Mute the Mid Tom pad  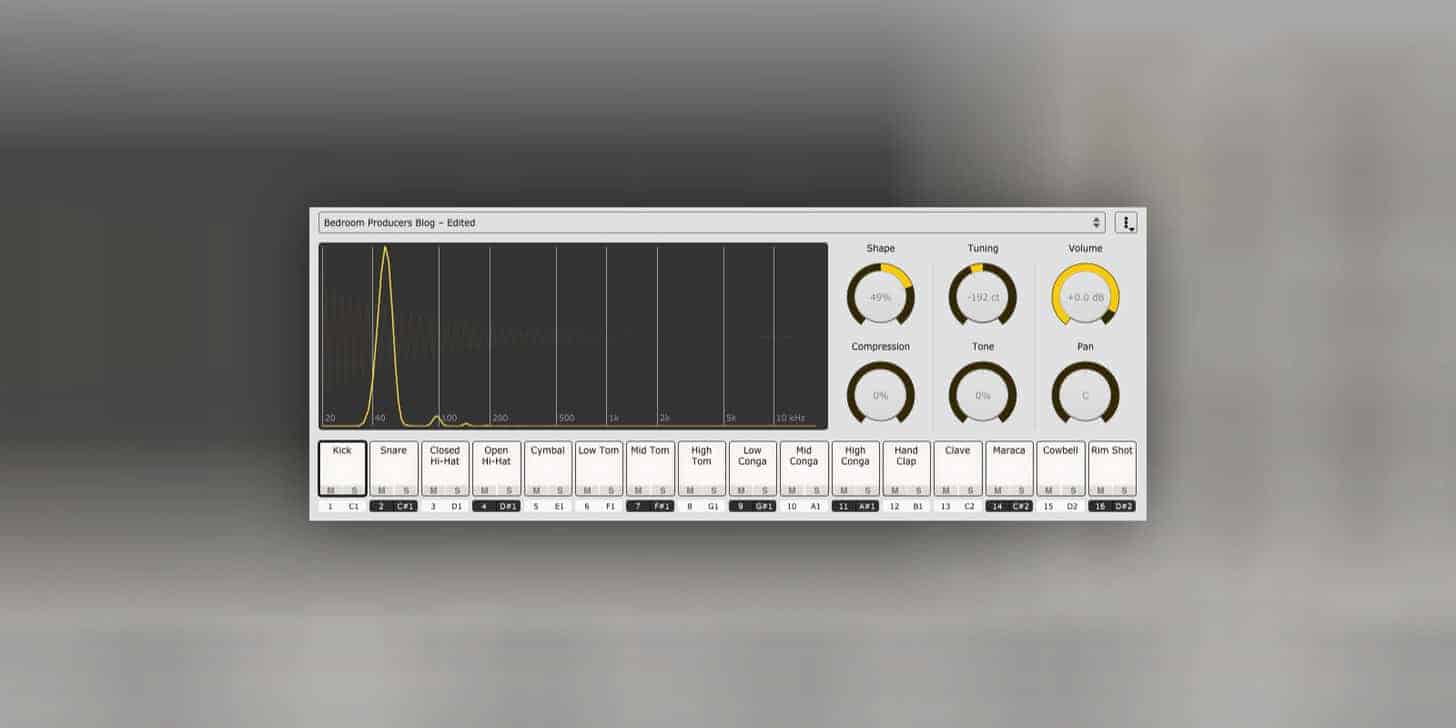pos(638,490)
